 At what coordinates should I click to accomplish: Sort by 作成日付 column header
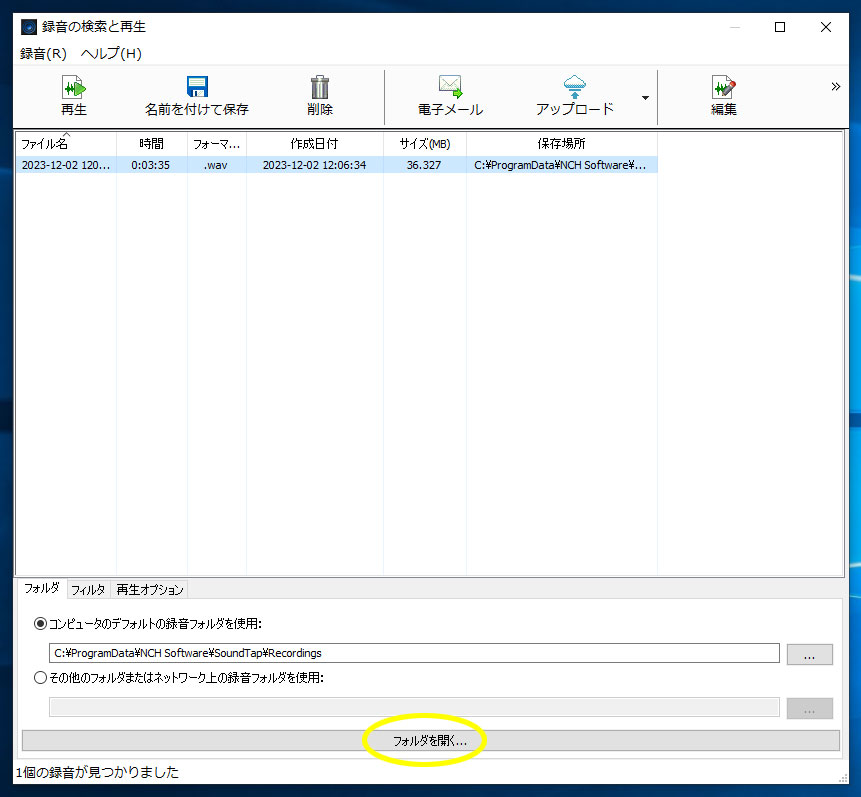[315, 144]
